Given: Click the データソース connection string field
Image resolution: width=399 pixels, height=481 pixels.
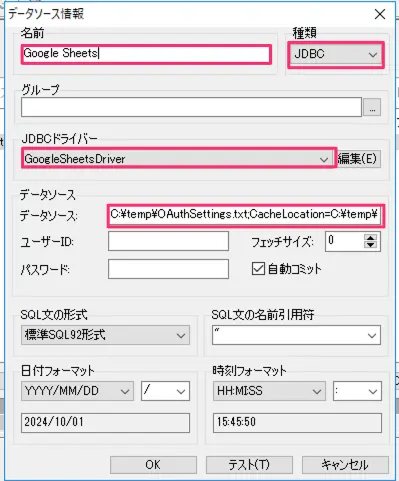Looking at the screenshot, I should [x=246, y=215].
